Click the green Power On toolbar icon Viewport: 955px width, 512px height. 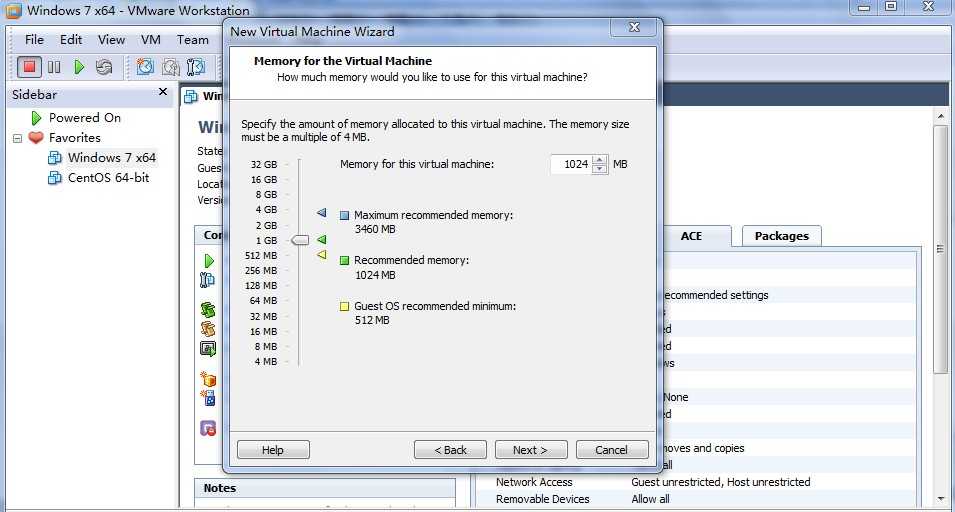(x=79, y=67)
